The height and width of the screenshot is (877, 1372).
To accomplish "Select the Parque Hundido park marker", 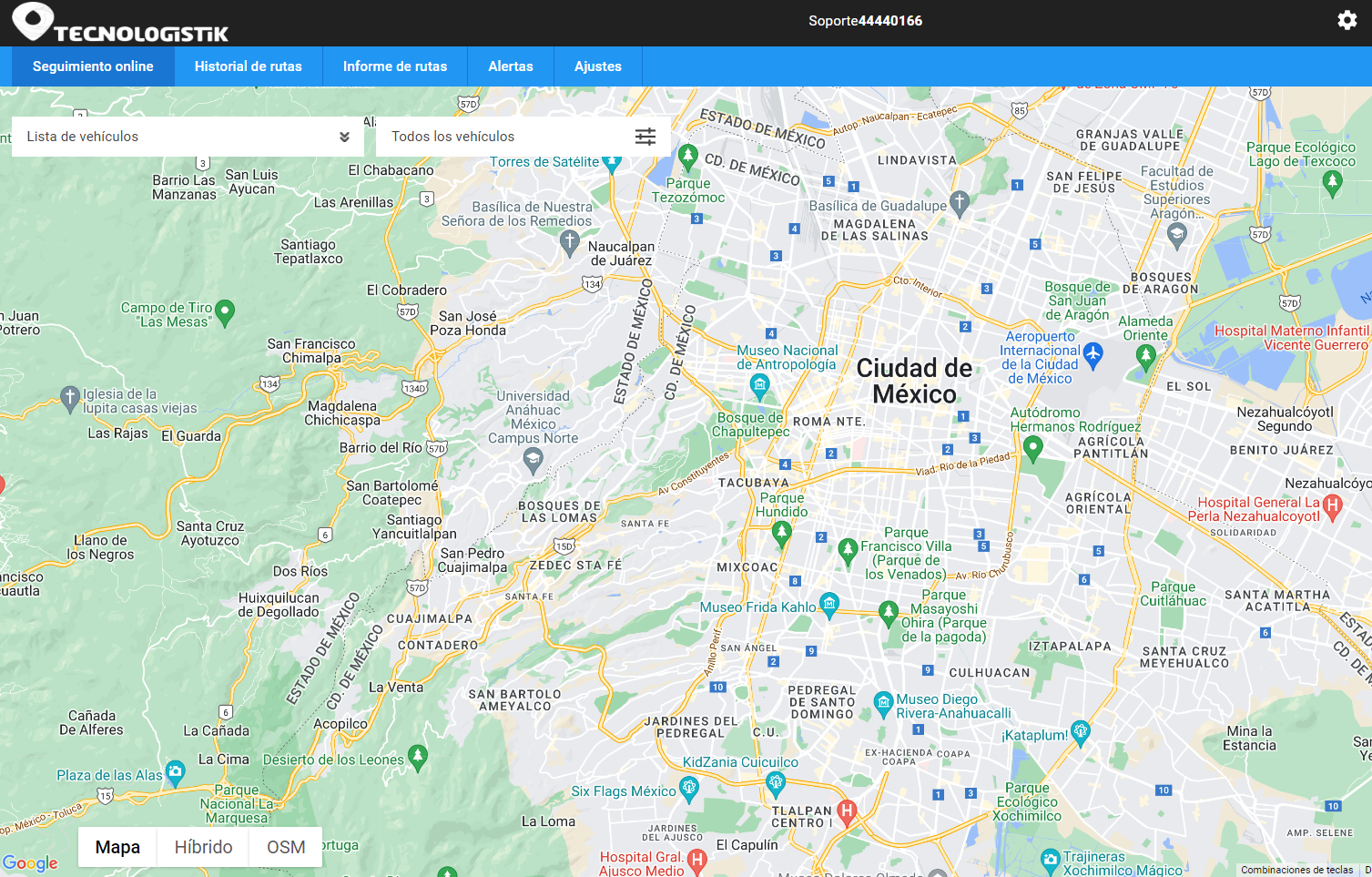I will (x=781, y=533).
